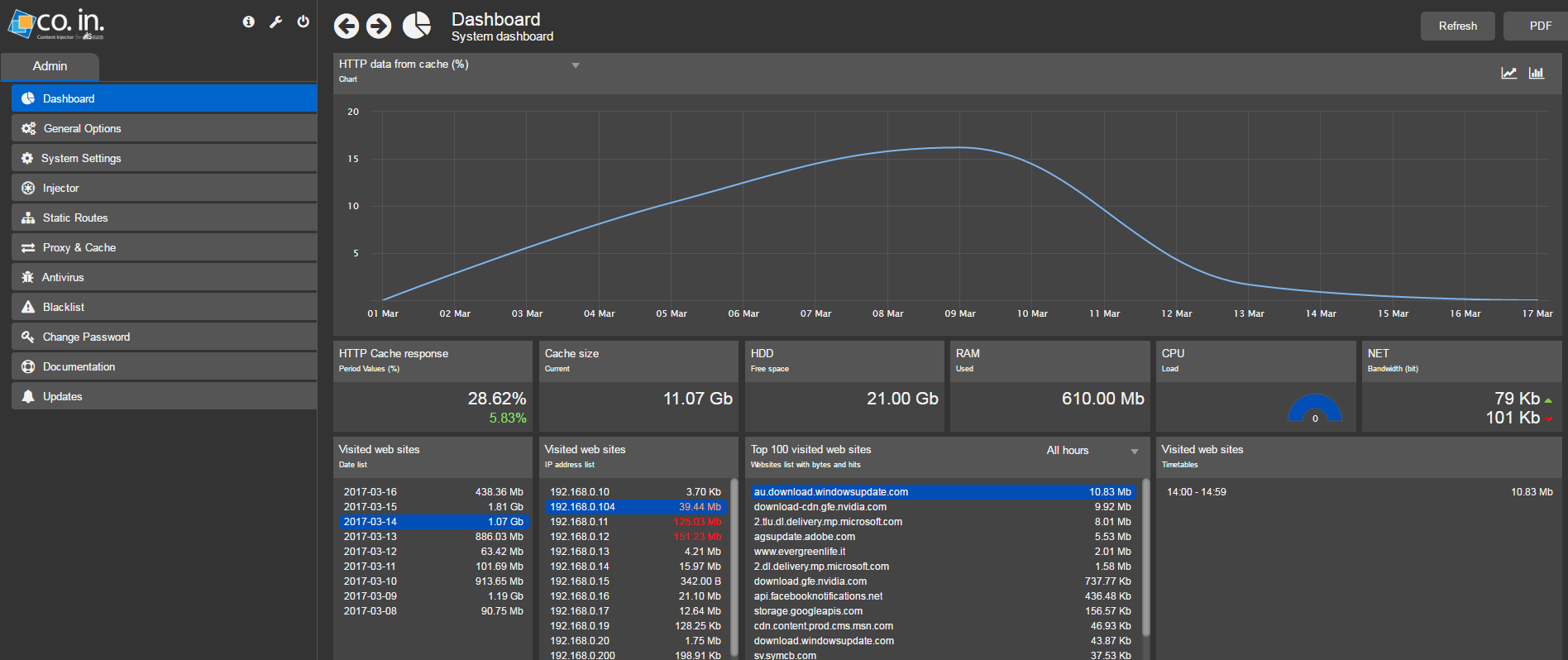This screenshot has height=660, width=1568.
Task: Select the Admin tab
Action: click(50, 66)
